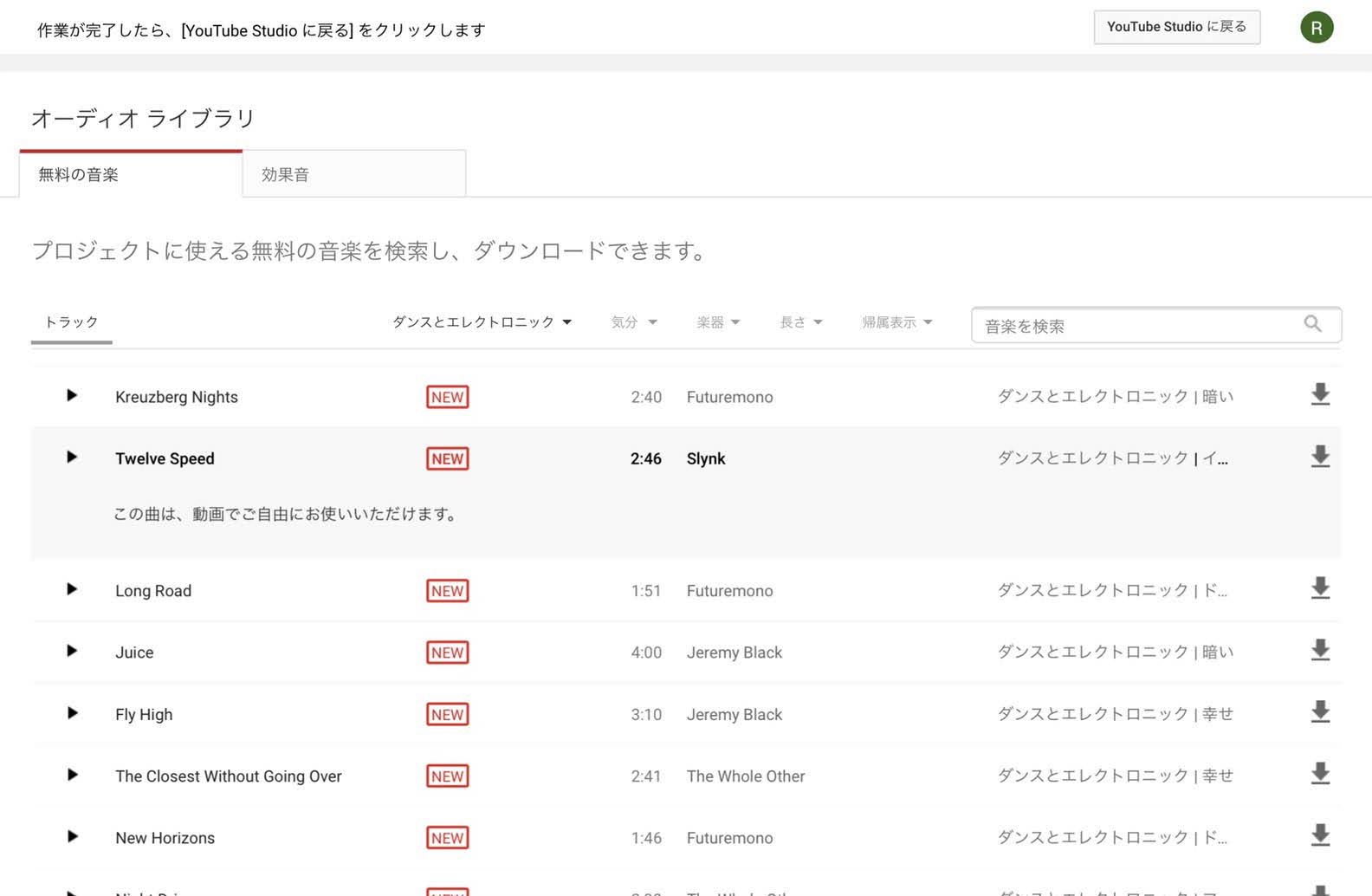
Task: Open the 帰属表示 attribution filter
Action: coord(896,322)
